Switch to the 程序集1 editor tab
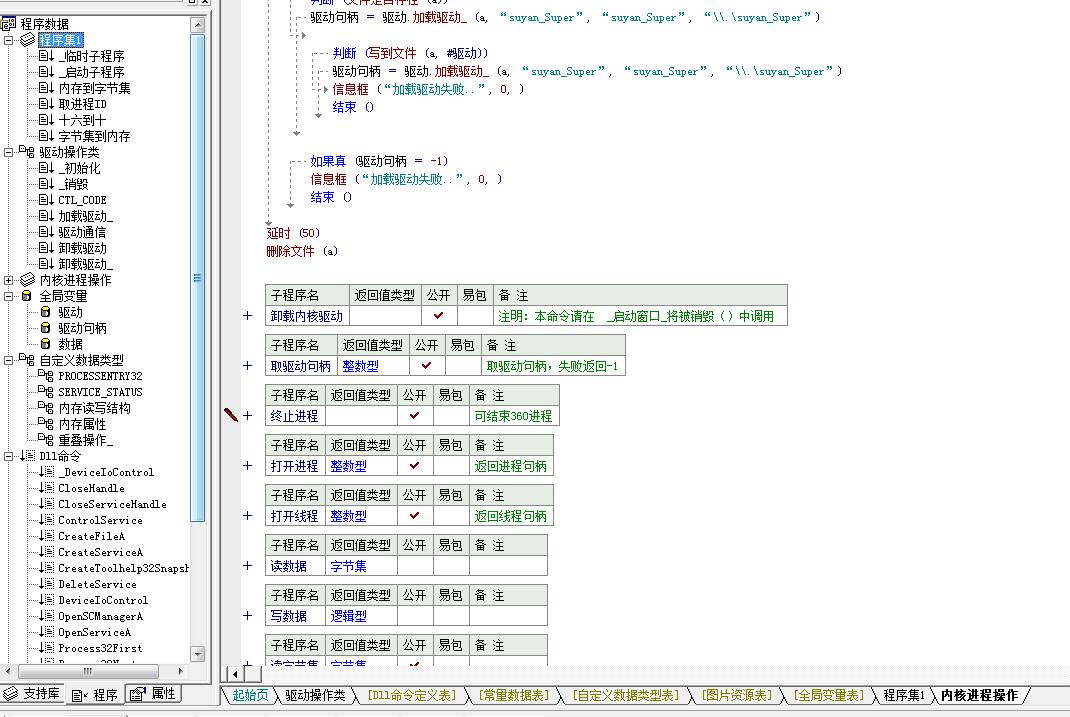The width and height of the screenshot is (1070, 717). coord(903,695)
